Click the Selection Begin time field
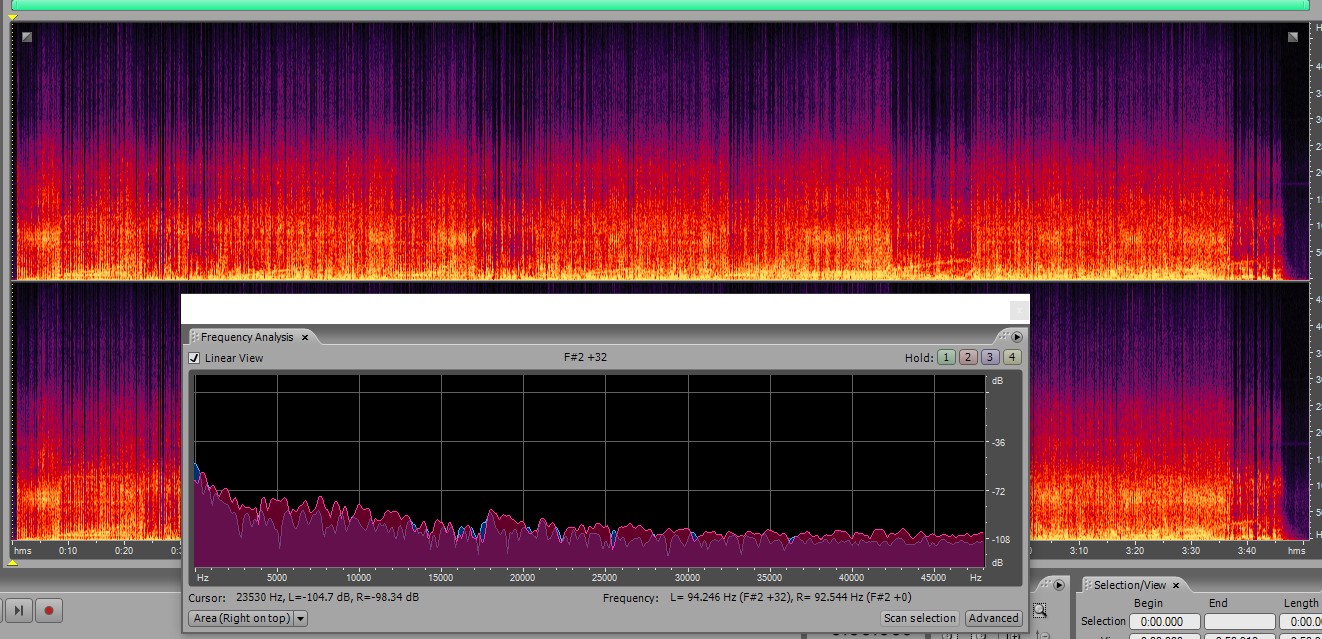Viewport: 1322px width, 639px height. pos(1164,621)
